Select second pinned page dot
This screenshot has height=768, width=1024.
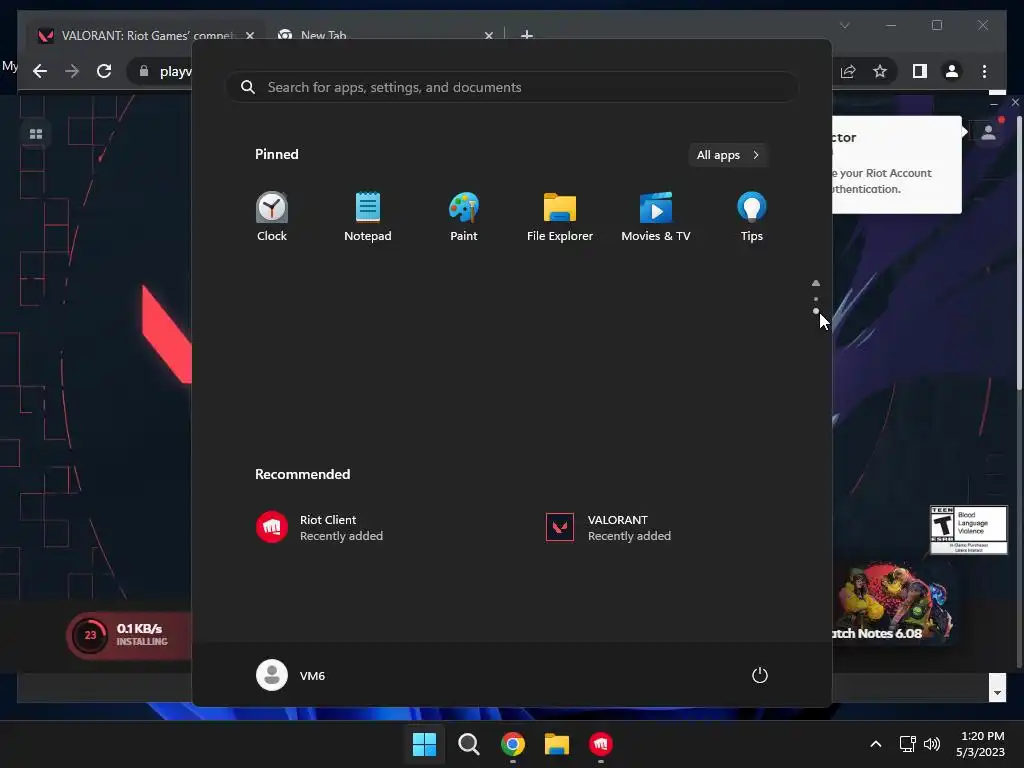[816, 312]
